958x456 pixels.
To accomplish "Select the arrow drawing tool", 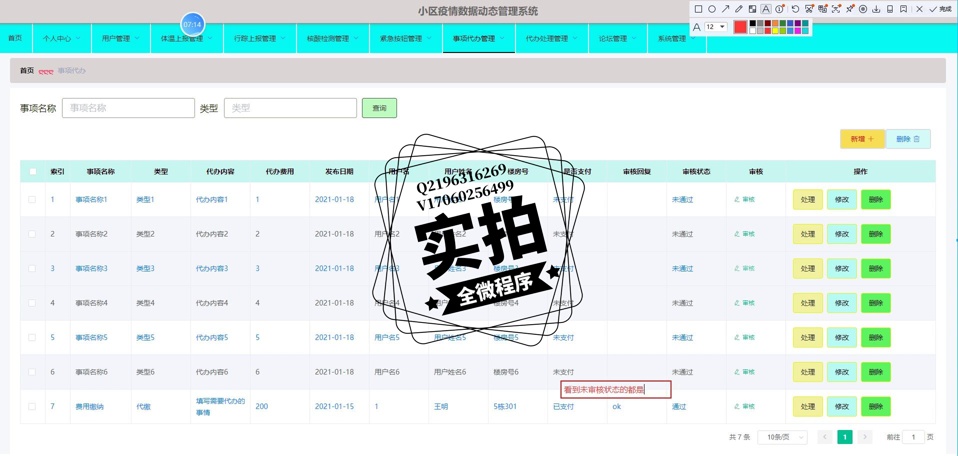I will [725, 9].
